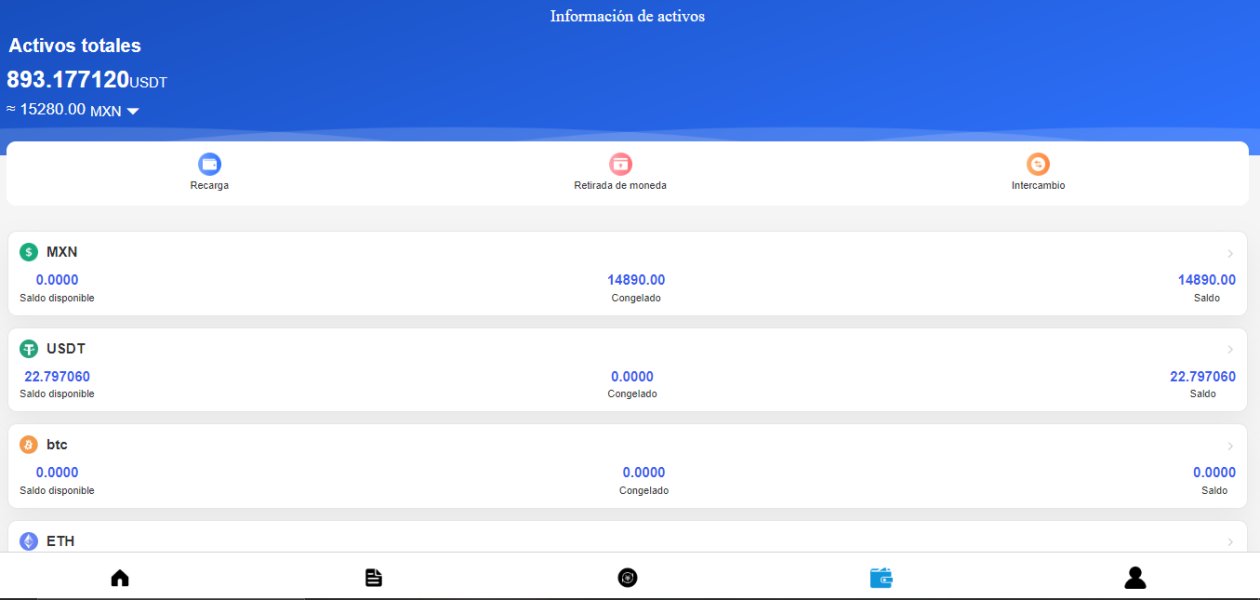The height and width of the screenshot is (600, 1260).
Task: Click the Información de activos title
Action: (627, 16)
